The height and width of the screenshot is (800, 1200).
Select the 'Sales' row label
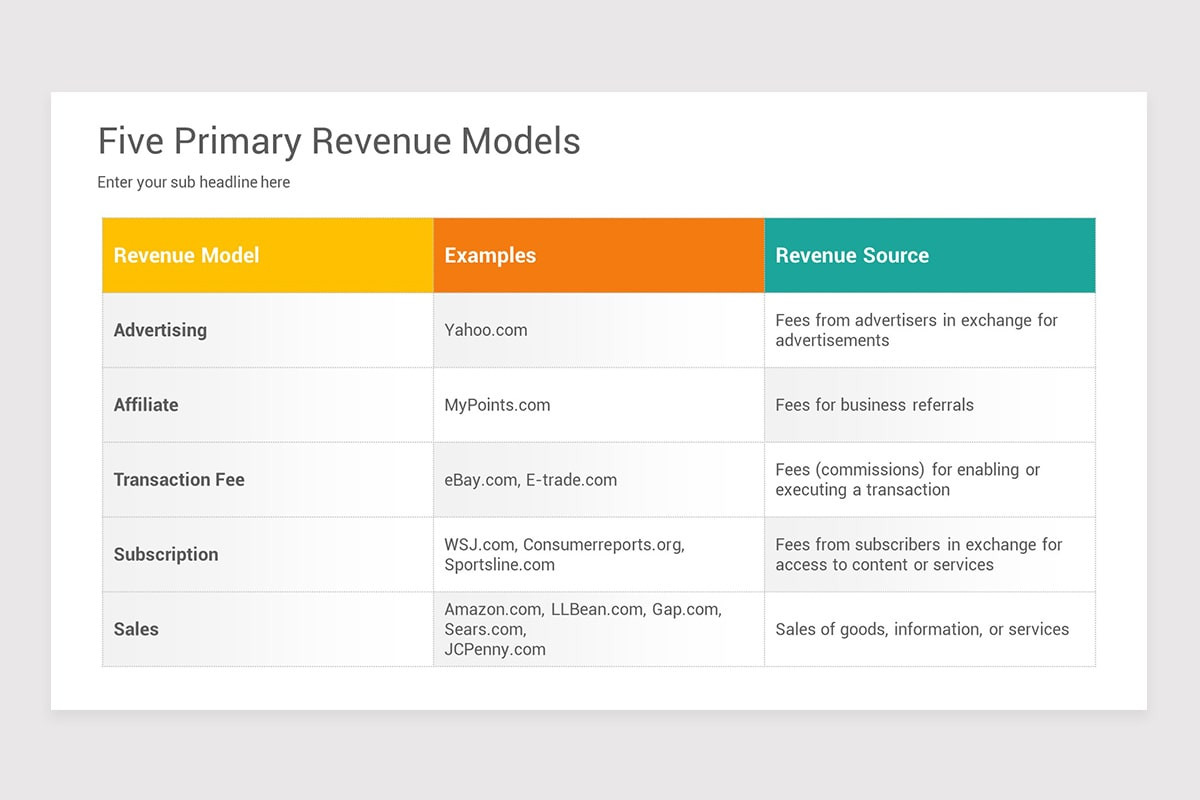[x=136, y=629]
